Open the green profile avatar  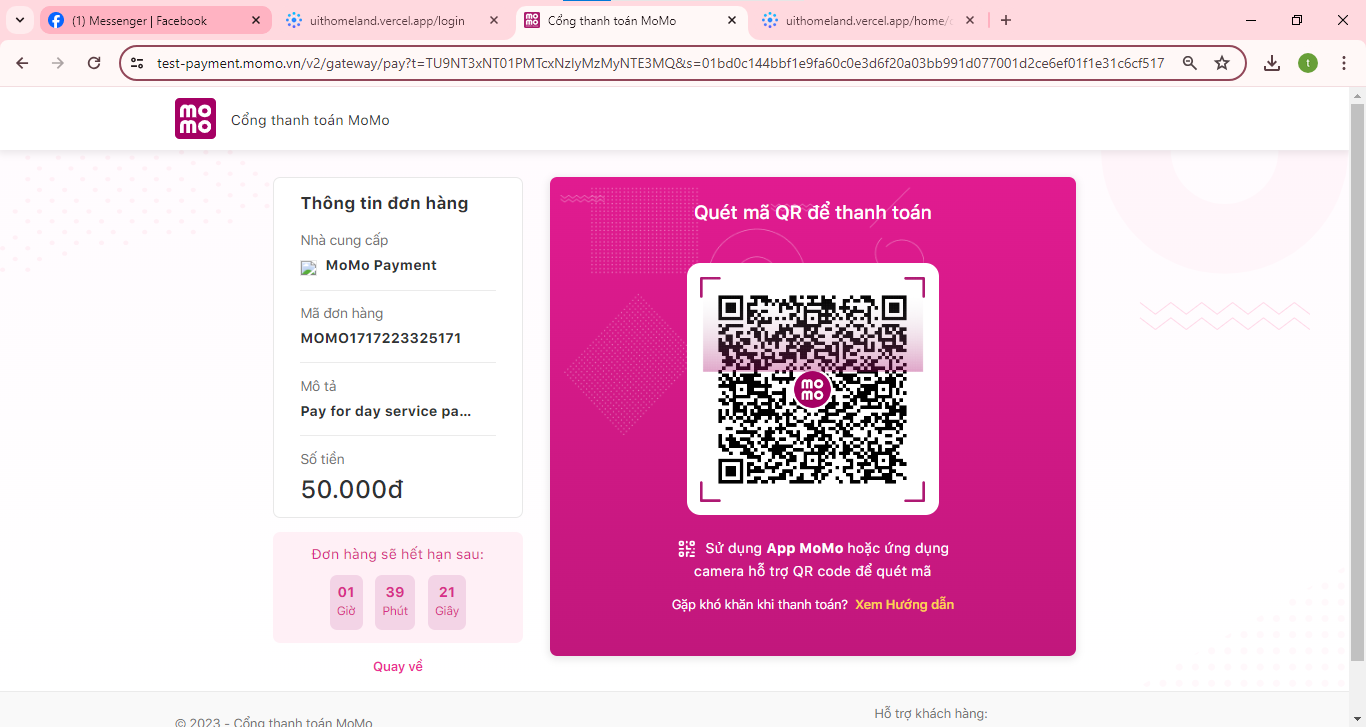click(x=1308, y=63)
